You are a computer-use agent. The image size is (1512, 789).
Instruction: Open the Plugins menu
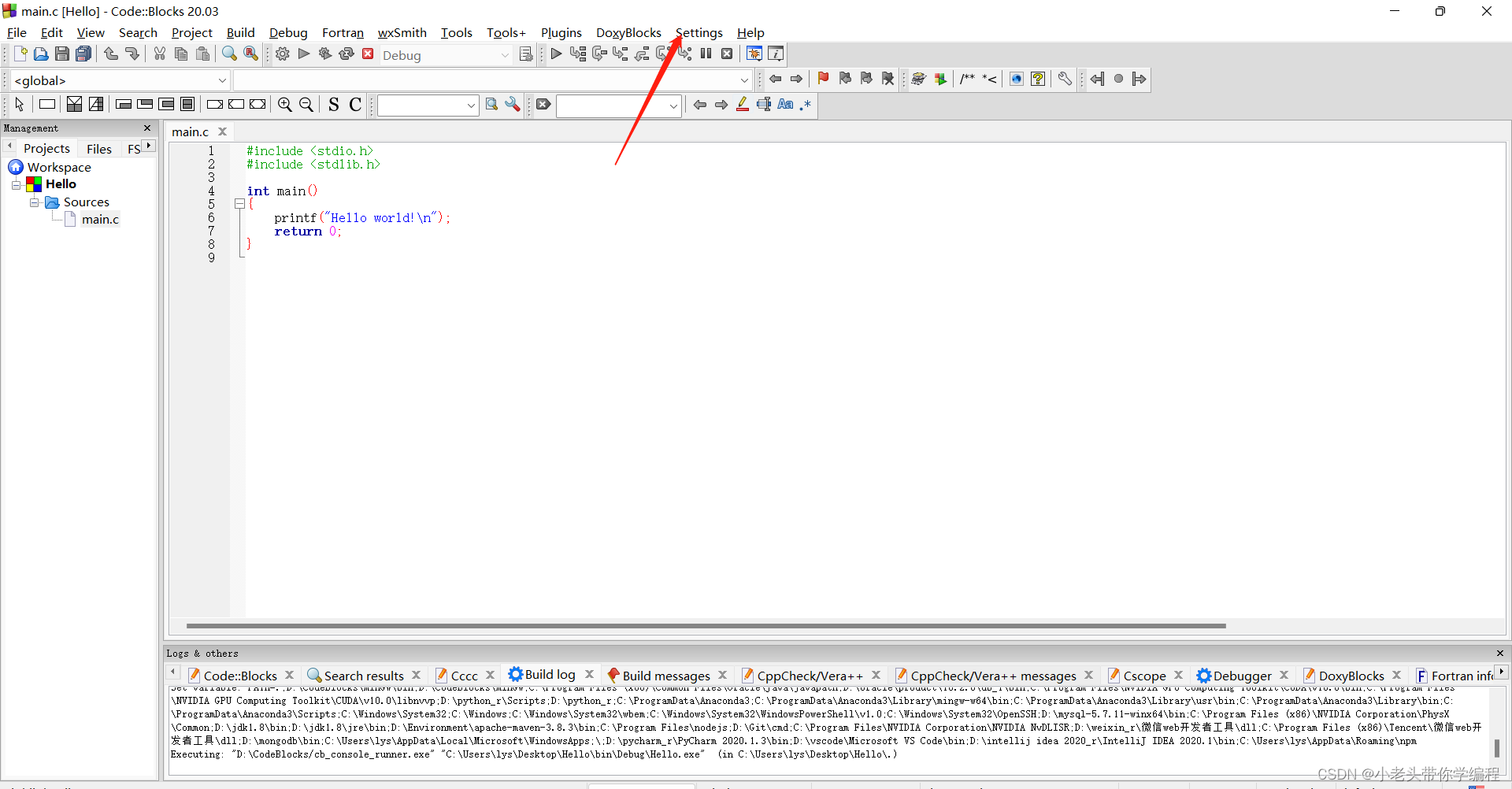point(561,32)
